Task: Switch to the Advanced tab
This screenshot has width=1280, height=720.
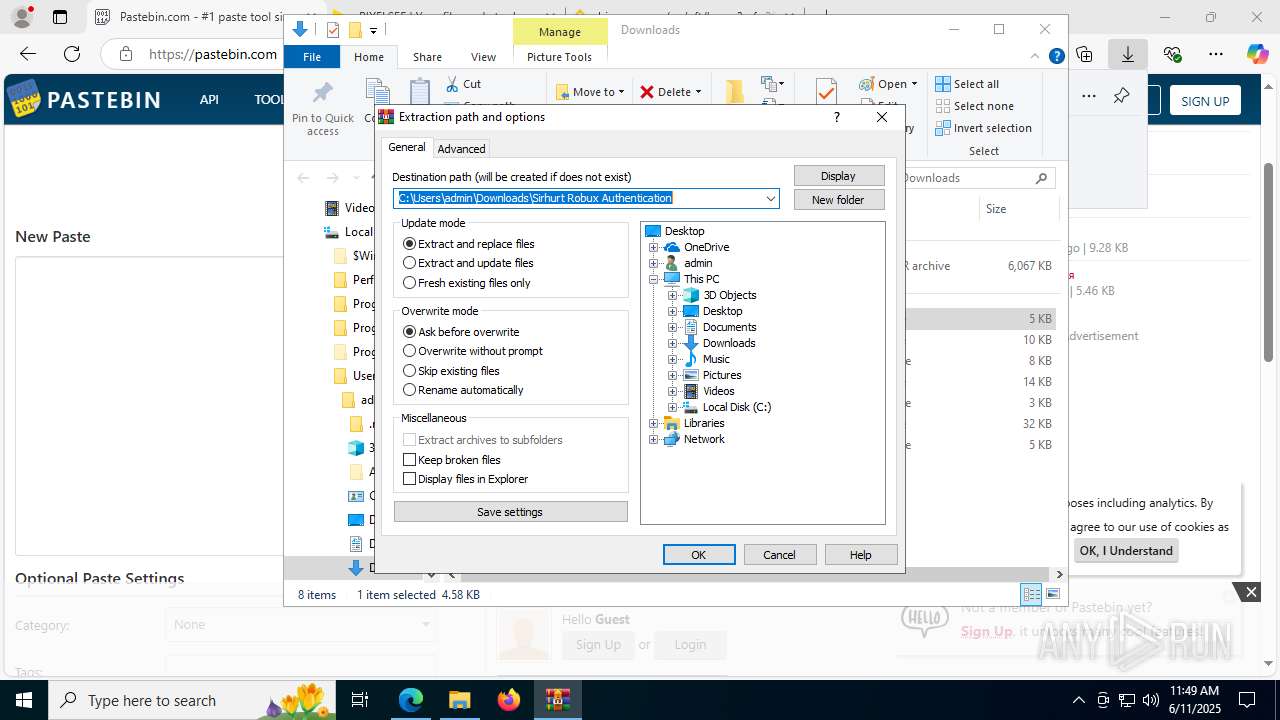Action: click(461, 149)
